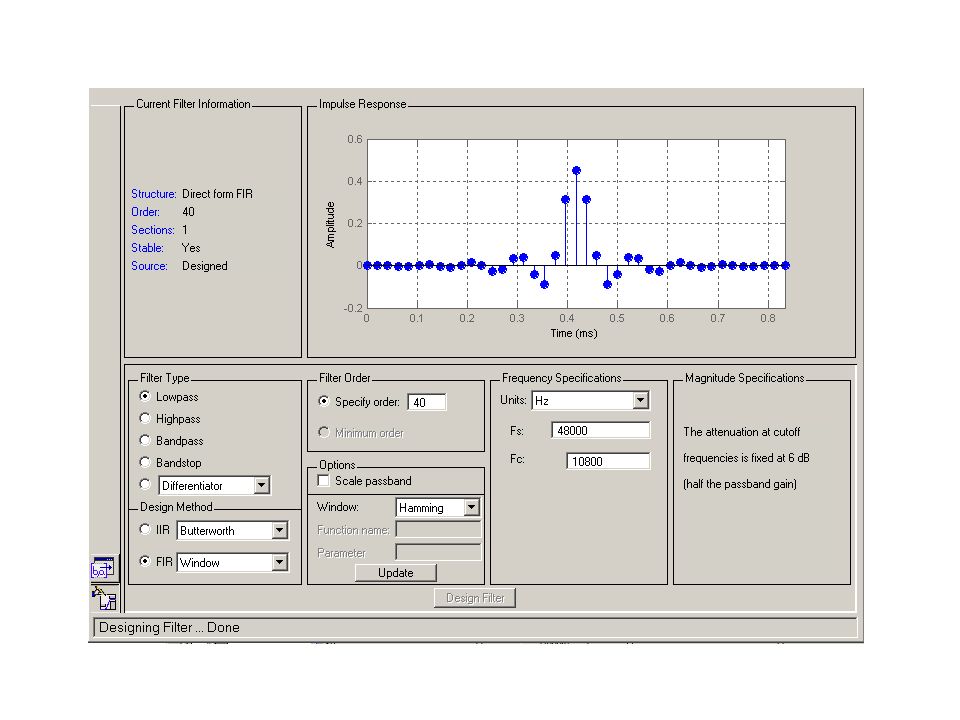Enable the Scale passband checkbox
The height and width of the screenshot is (720, 960).
tap(323, 481)
